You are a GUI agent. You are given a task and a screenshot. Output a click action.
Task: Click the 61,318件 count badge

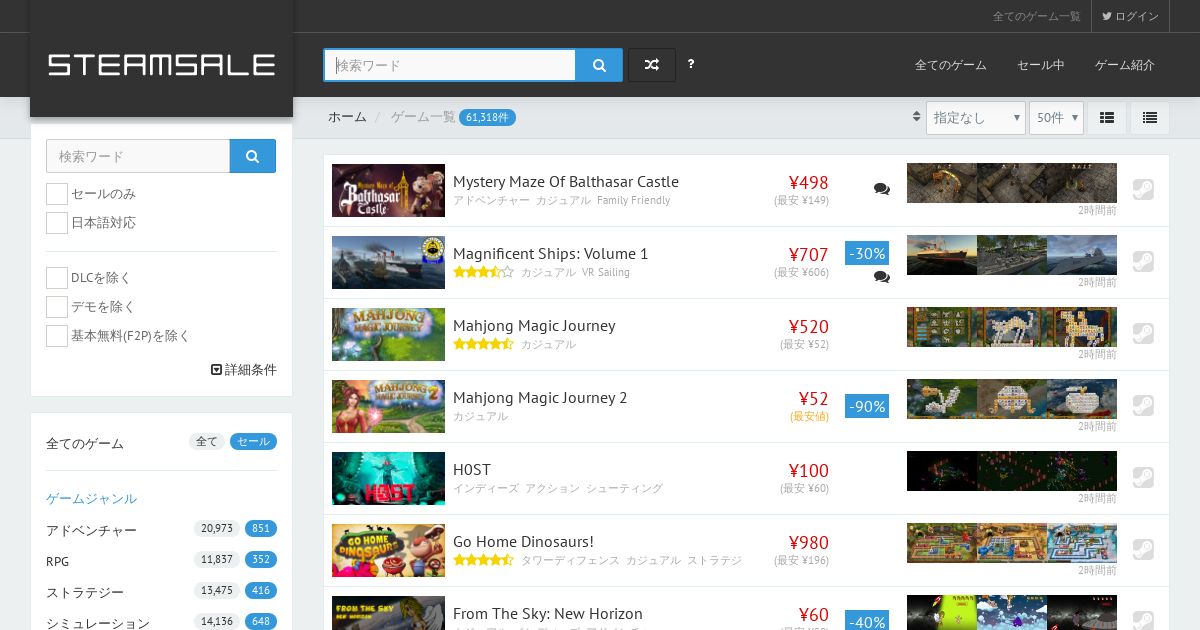coord(487,117)
